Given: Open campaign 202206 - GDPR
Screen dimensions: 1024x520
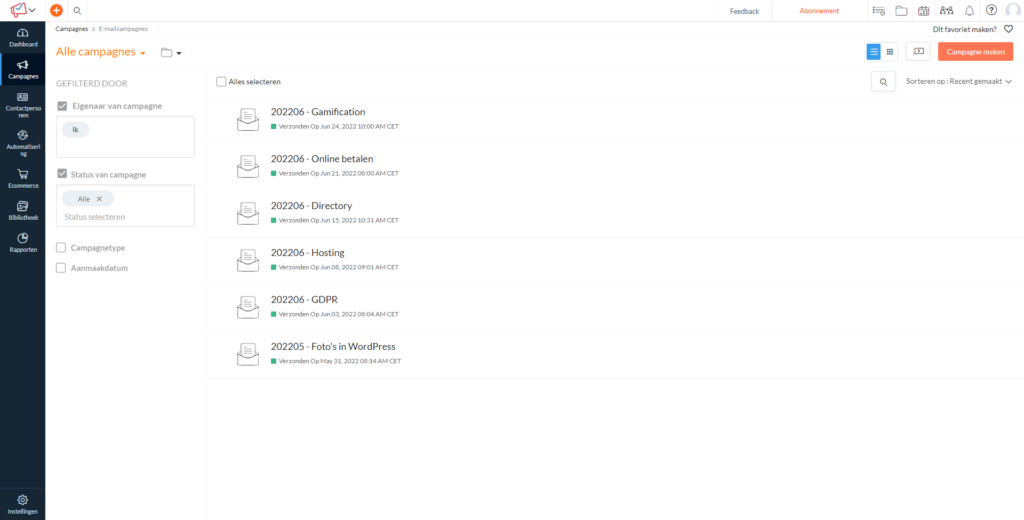Looking at the screenshot, I should tap(304, 300).
